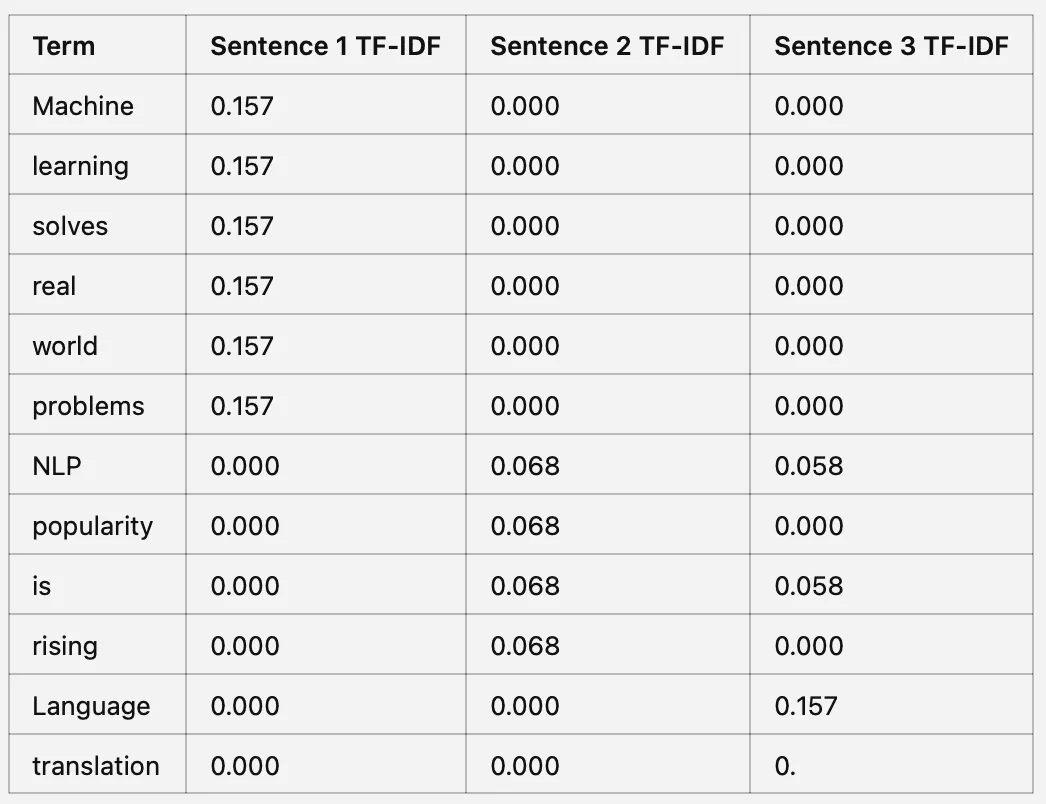Click Machine's Sentence 1 value 0.157
Viewport: 1046px width, 804px height.
(x=242, y=106)
